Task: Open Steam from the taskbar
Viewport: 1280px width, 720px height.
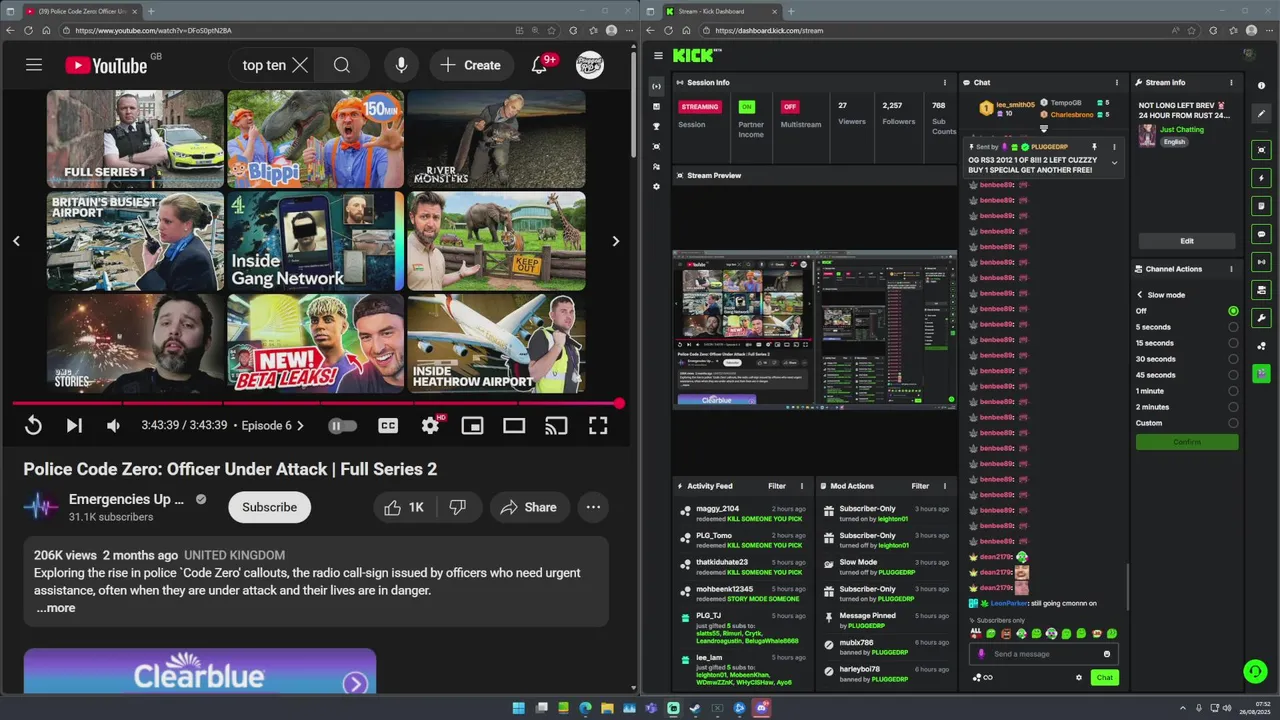Action: click(695, 708)
